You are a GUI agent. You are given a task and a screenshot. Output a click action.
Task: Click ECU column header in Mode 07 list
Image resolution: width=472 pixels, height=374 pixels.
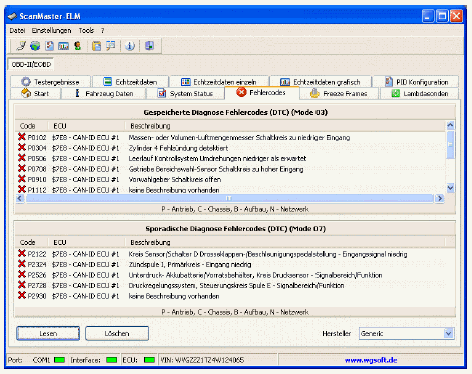pyautogui.click(x=87, y=242)
